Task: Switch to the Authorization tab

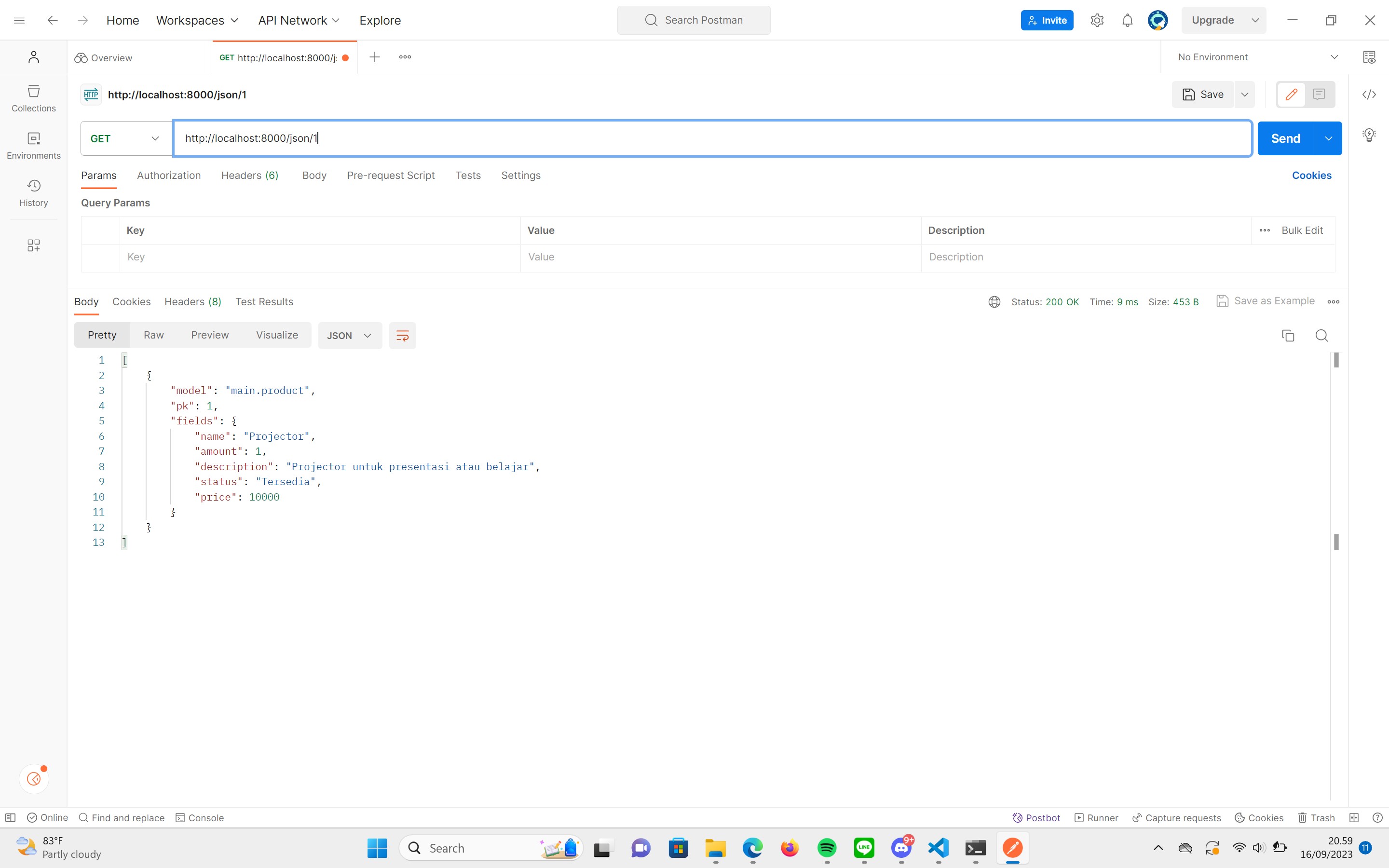Action: [x=168, y=175]
